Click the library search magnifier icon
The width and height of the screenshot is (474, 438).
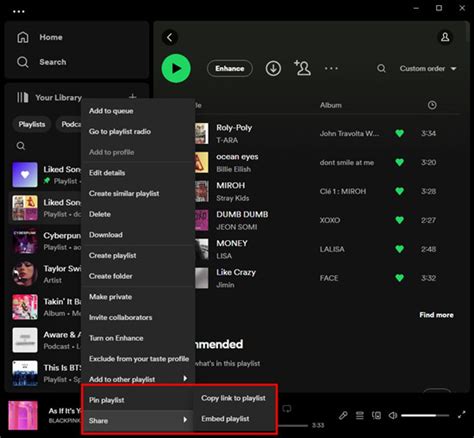(21, 146)
